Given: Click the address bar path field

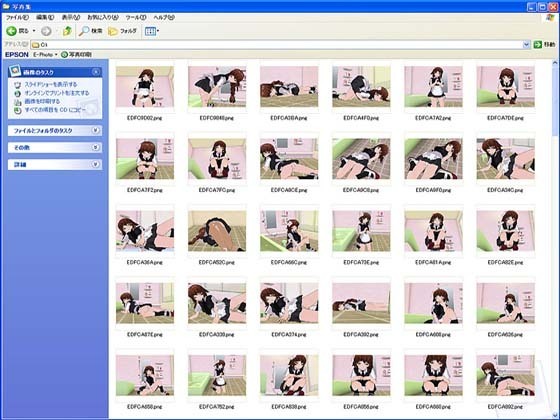Looking at the screenshot, I should pyautogui.click(x=280, y=45).
